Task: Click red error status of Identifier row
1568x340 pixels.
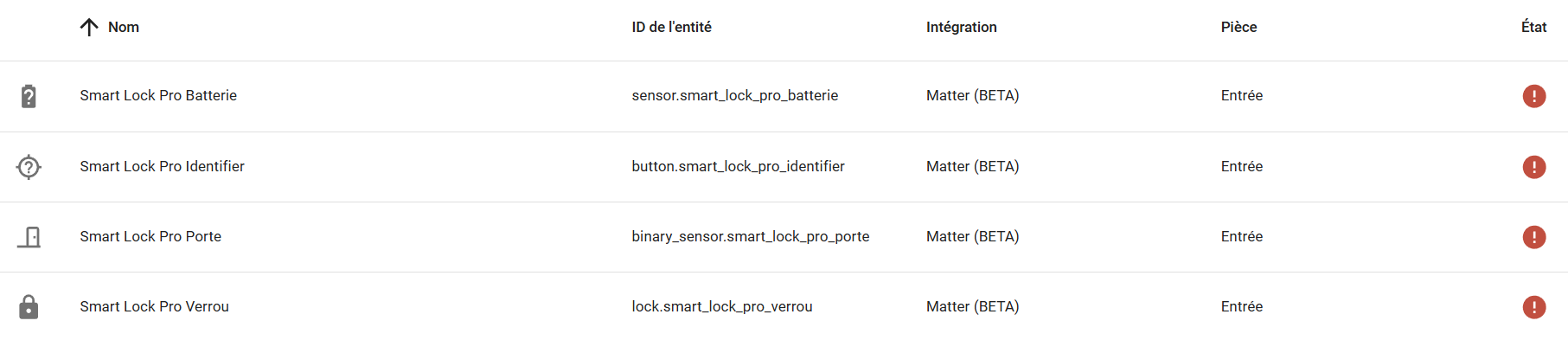Action: click(x=1534, y=167)
